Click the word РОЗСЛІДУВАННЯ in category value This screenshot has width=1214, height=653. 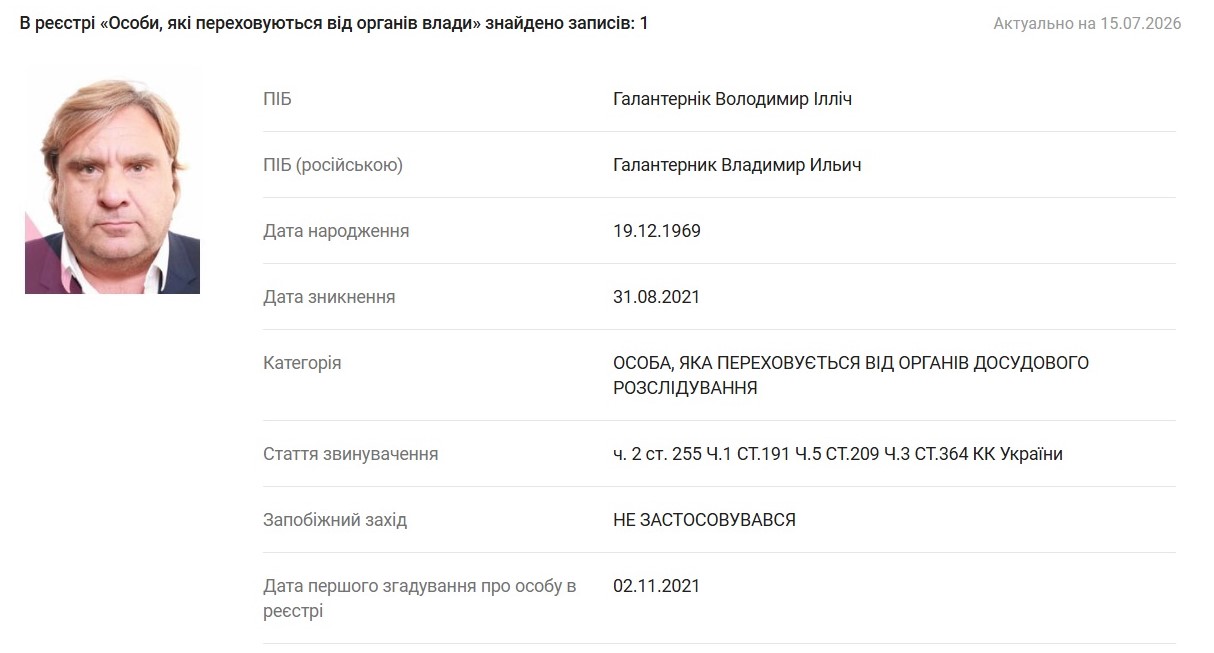pos(685,388)
